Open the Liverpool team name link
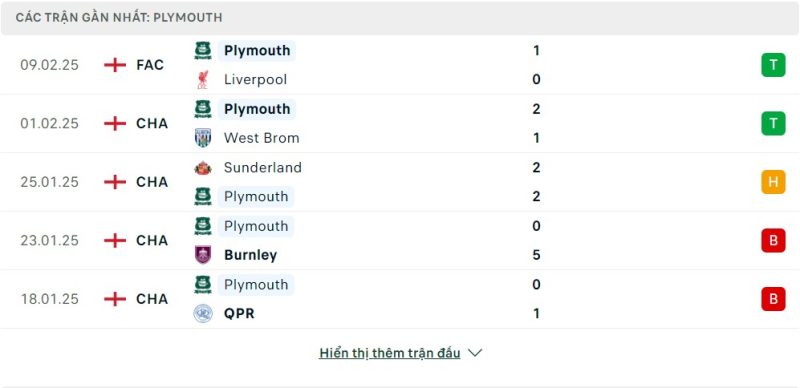The height and width of the screenshot is (388, 800). pyautogui.click(x=256, y=80)
